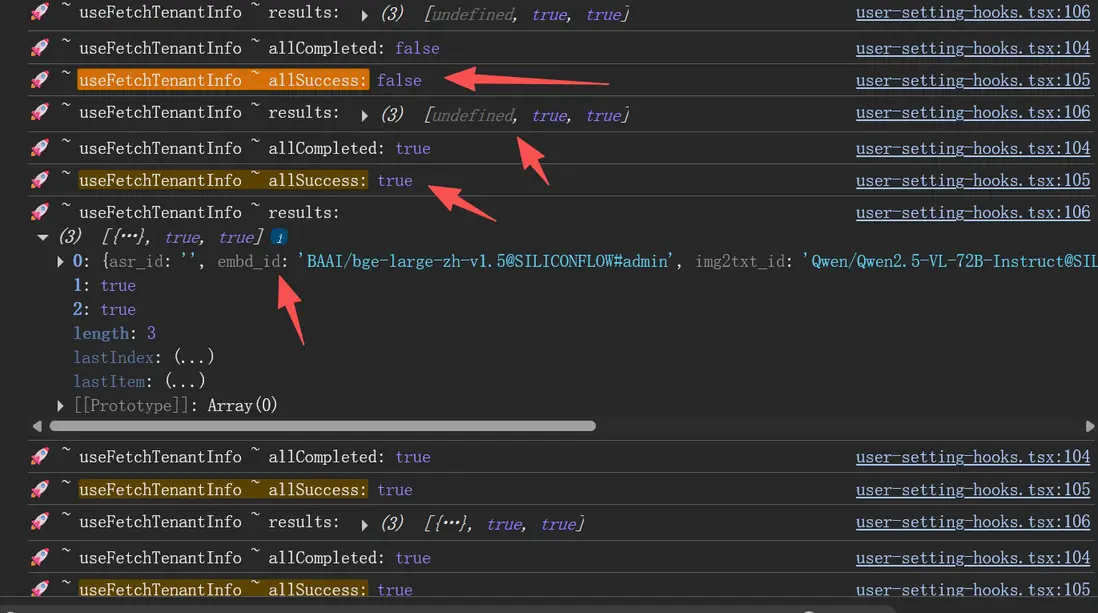Select the '1: true' array entry
The image size is (1098, 613).
(104, 286)
